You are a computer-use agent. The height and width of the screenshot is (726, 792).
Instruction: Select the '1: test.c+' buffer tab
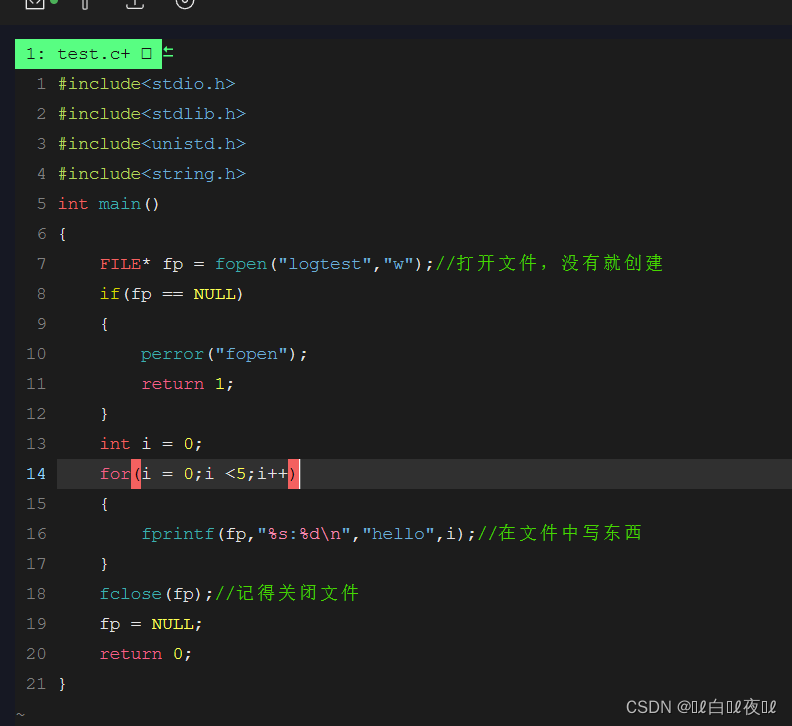(88, 54)
